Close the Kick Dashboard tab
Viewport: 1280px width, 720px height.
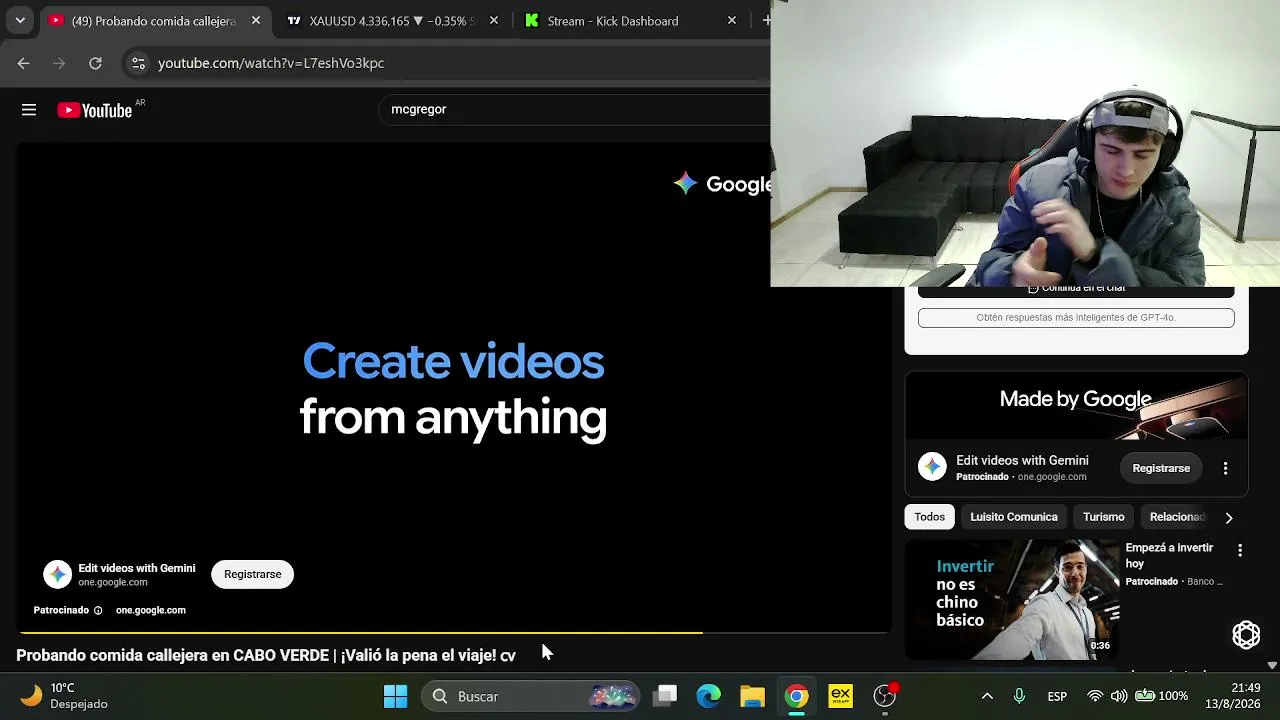(x=731, y=20)
